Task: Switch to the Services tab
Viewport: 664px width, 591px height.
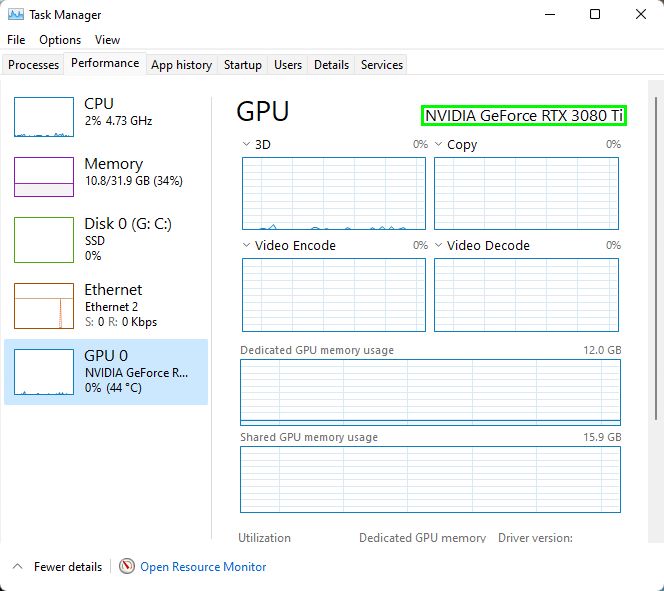Action: pyautogui.click(x=382, y=65)
